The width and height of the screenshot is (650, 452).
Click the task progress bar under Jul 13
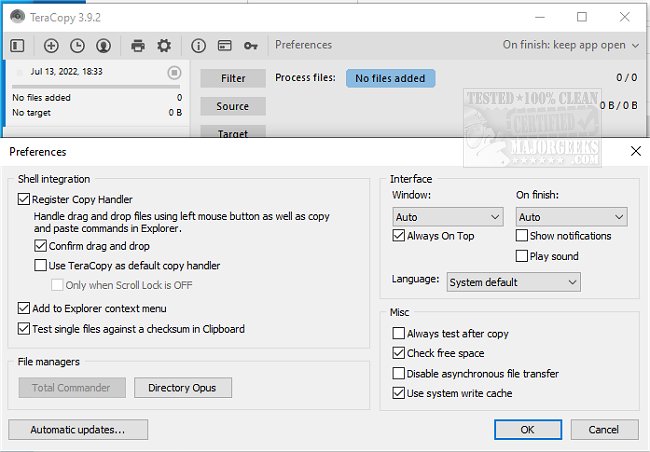pos(96,87)
